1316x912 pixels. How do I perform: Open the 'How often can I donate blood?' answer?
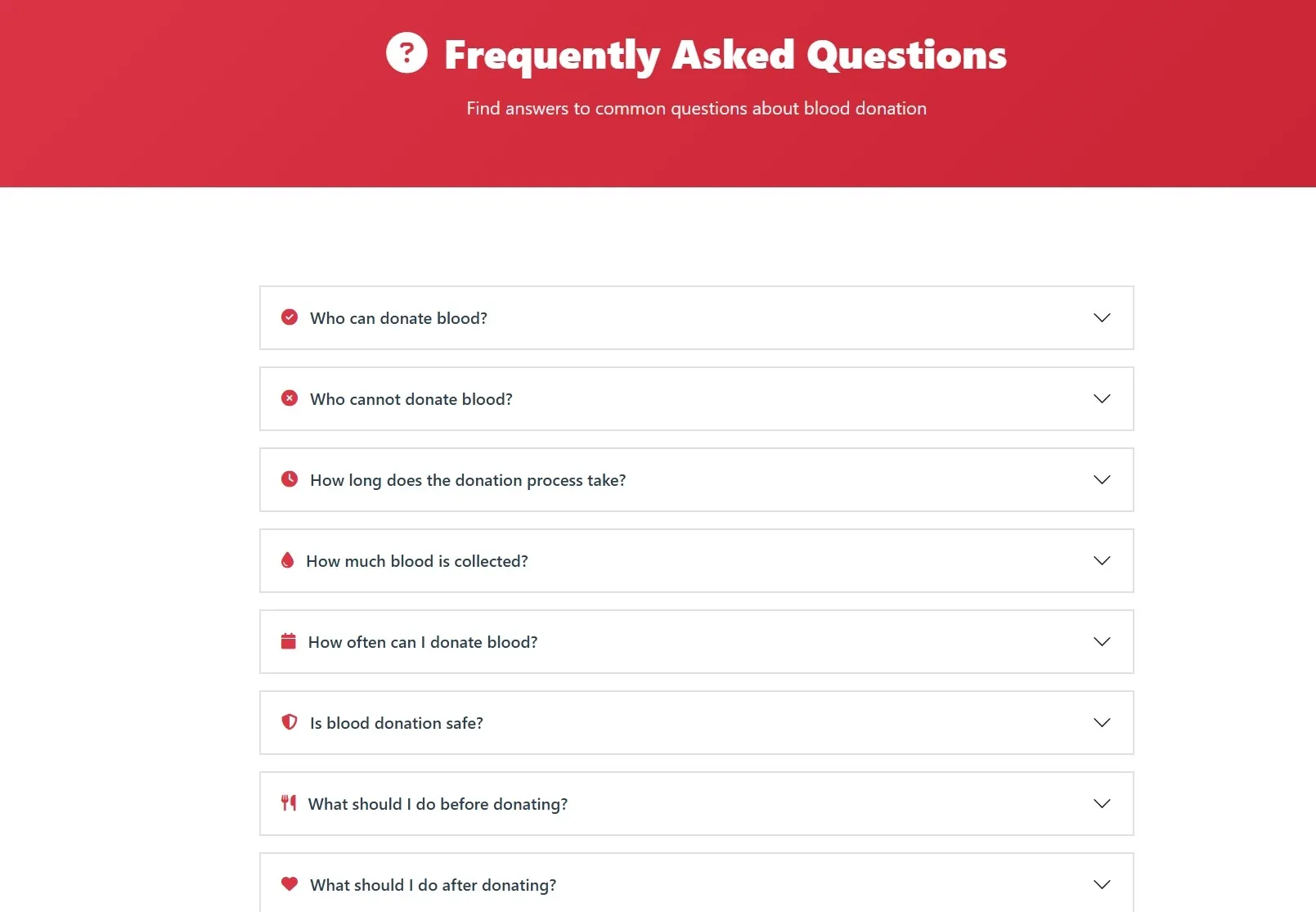1102,642
